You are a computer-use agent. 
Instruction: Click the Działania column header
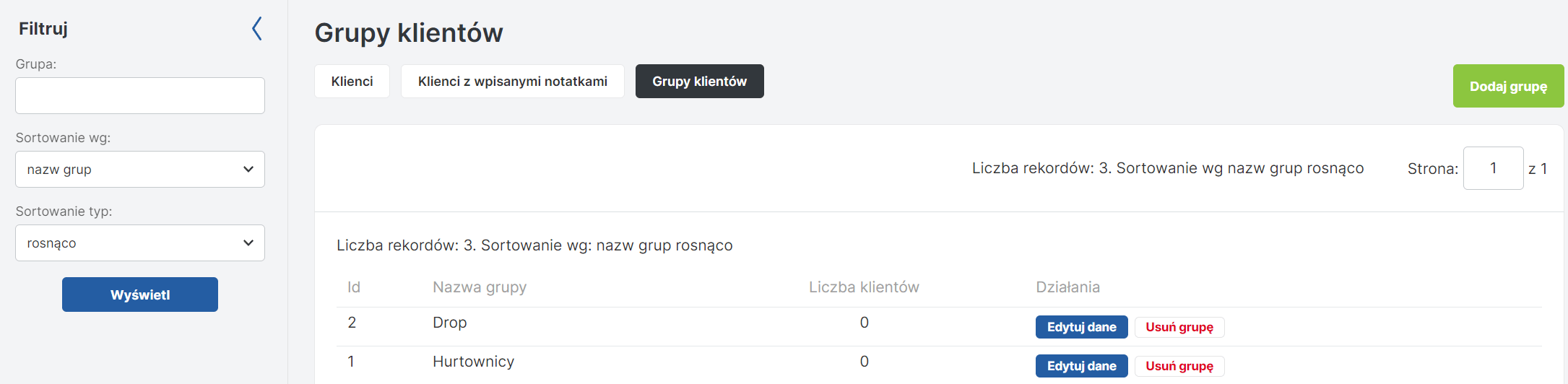tap(1067, 287)
